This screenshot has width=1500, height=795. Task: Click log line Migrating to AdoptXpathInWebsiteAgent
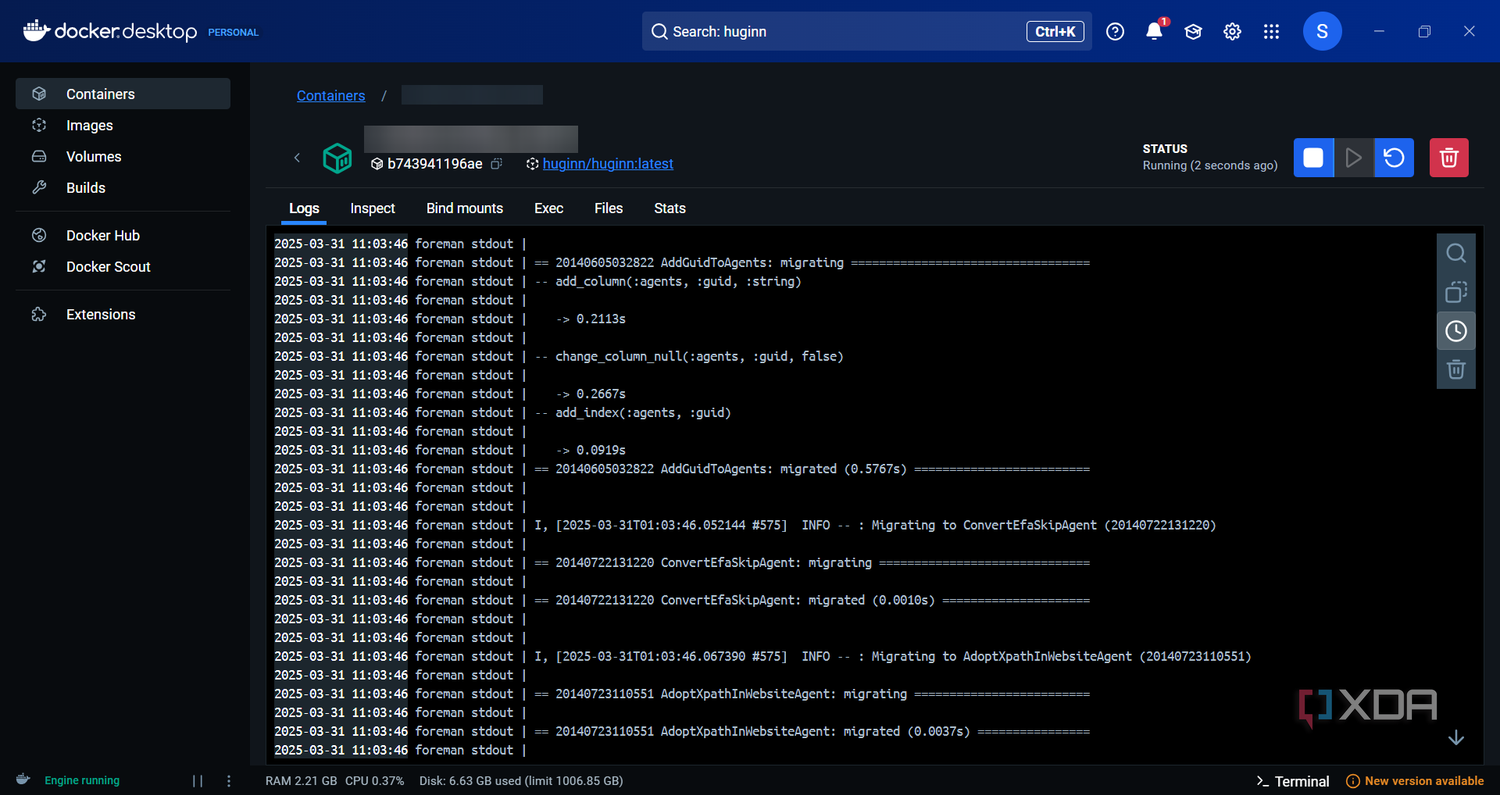pyautogui.click(x=1061, y=656)
